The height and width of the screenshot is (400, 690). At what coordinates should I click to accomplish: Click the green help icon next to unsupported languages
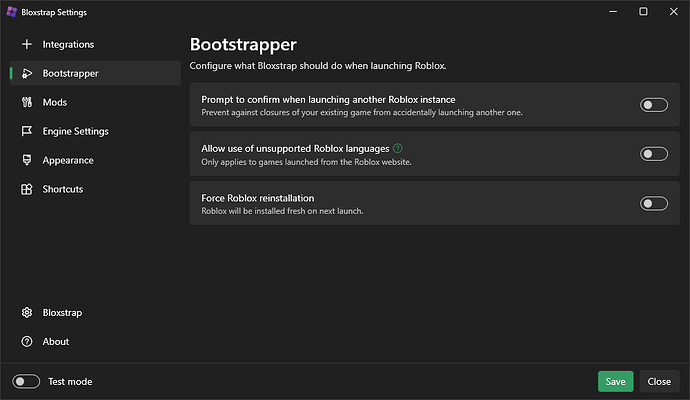pyautogui.click(x=397, y=148)
